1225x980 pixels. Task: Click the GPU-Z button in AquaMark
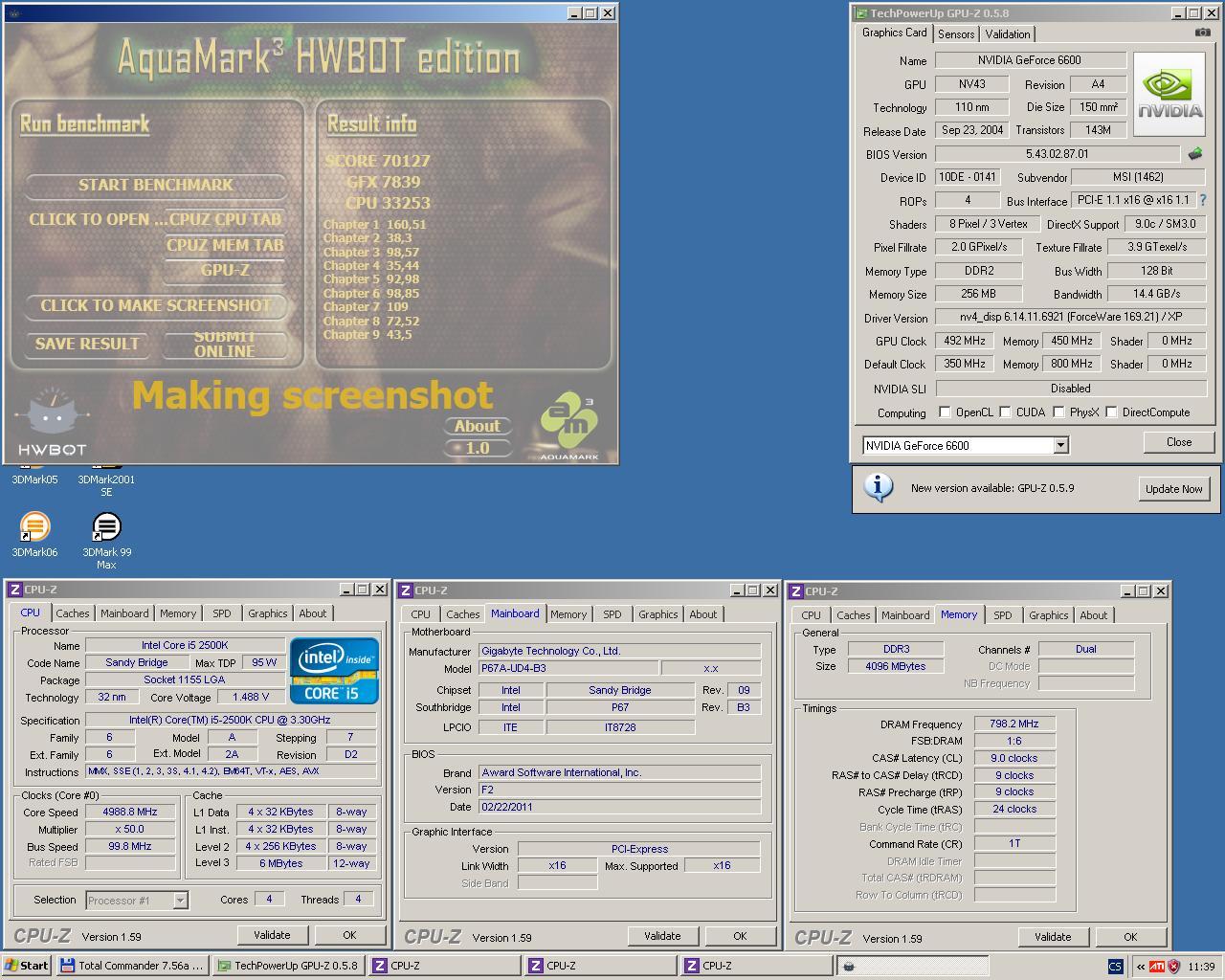(x=226, y=270)
